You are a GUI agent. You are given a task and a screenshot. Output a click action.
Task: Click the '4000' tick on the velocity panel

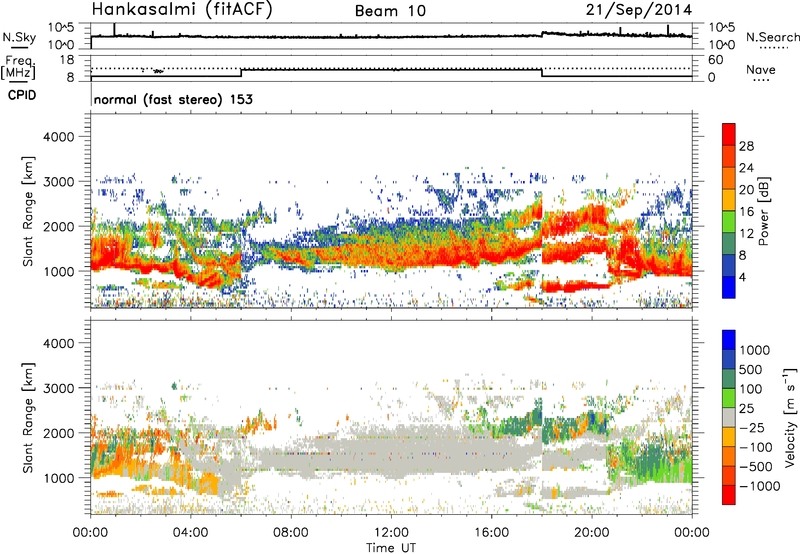coord(59,343)
